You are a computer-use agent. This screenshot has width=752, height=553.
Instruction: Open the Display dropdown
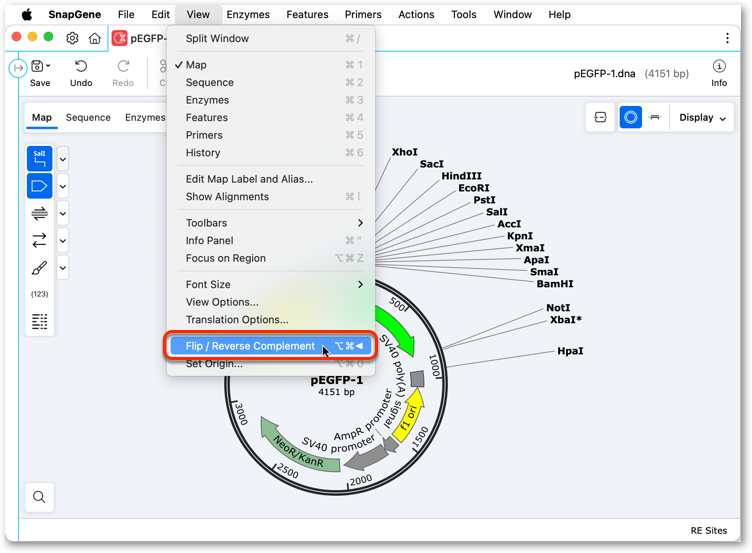coord(702,118)
